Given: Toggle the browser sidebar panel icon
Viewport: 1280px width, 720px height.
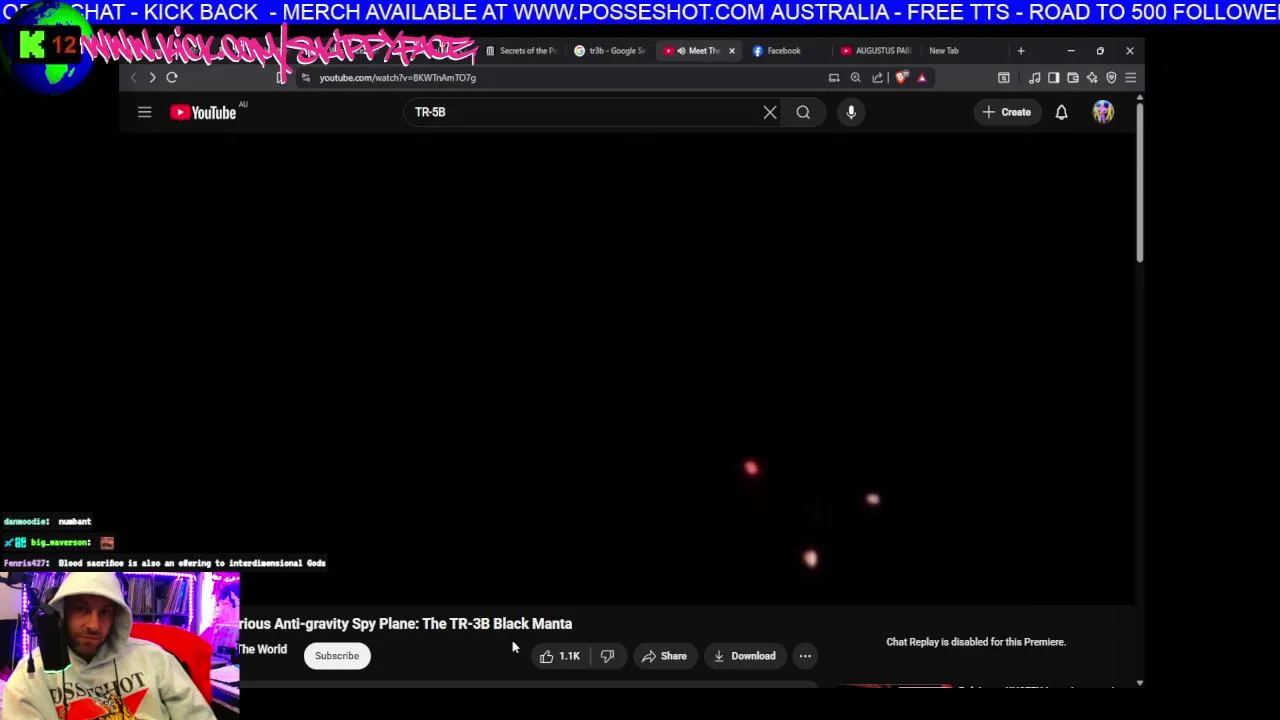Looking at the screenshot, I should [x=1054, y=77].
